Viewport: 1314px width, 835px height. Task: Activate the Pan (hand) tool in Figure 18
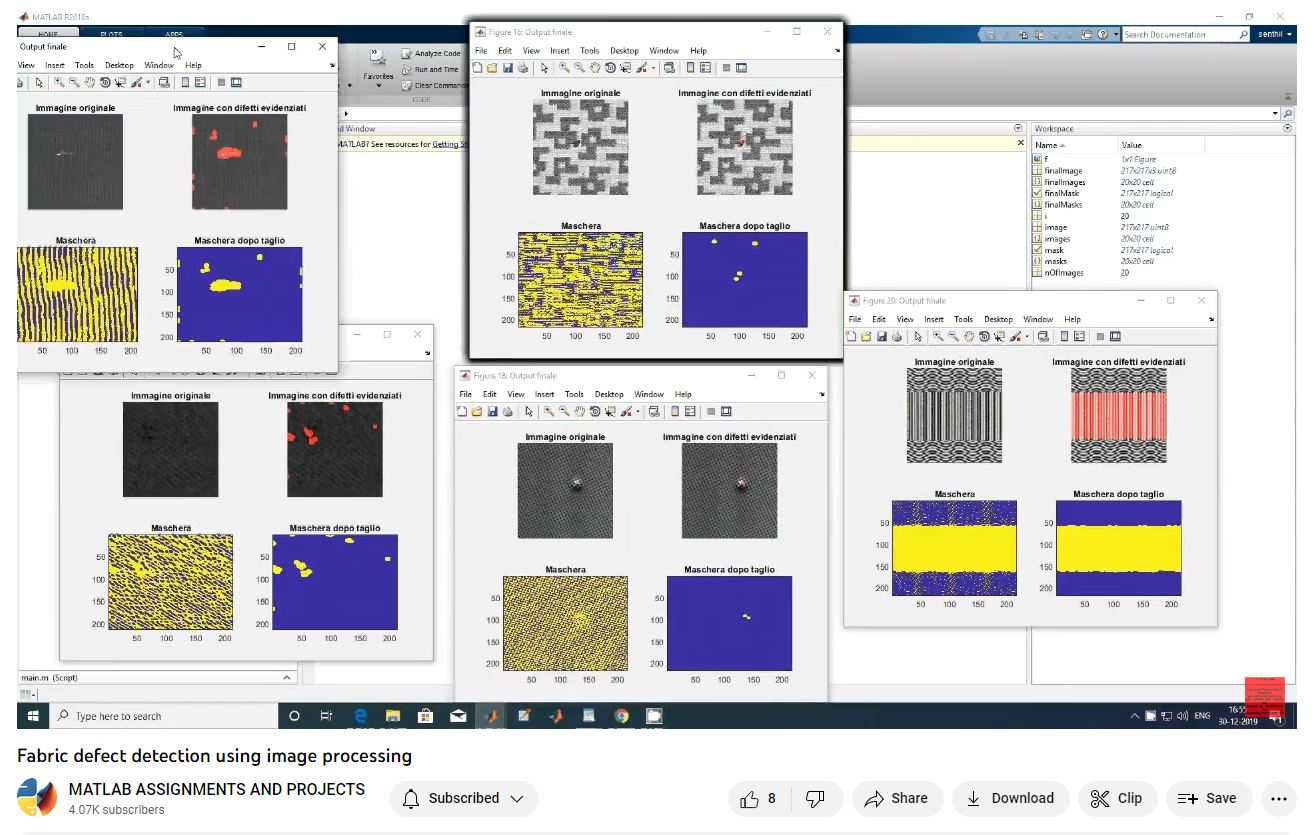(x=580, y=411)
